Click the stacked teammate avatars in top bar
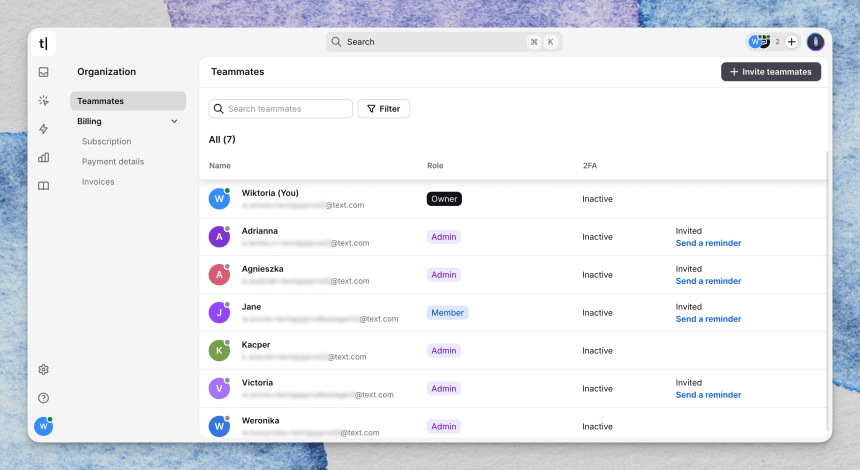Screen dimensions: 860x470 [x=760, y=42]
